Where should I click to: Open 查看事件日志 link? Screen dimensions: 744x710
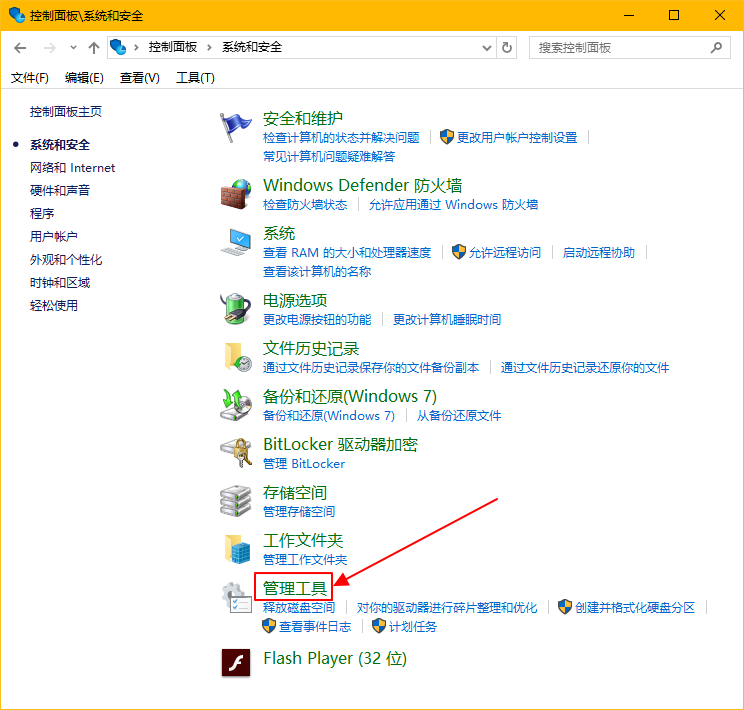[315, 627]
